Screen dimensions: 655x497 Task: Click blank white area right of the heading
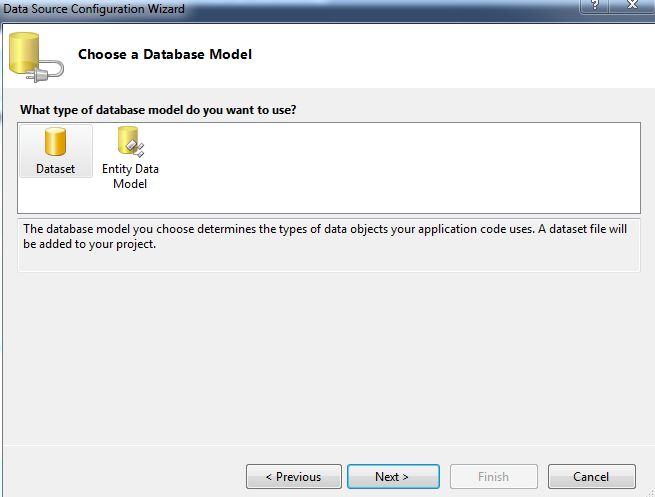pos(450,55)
